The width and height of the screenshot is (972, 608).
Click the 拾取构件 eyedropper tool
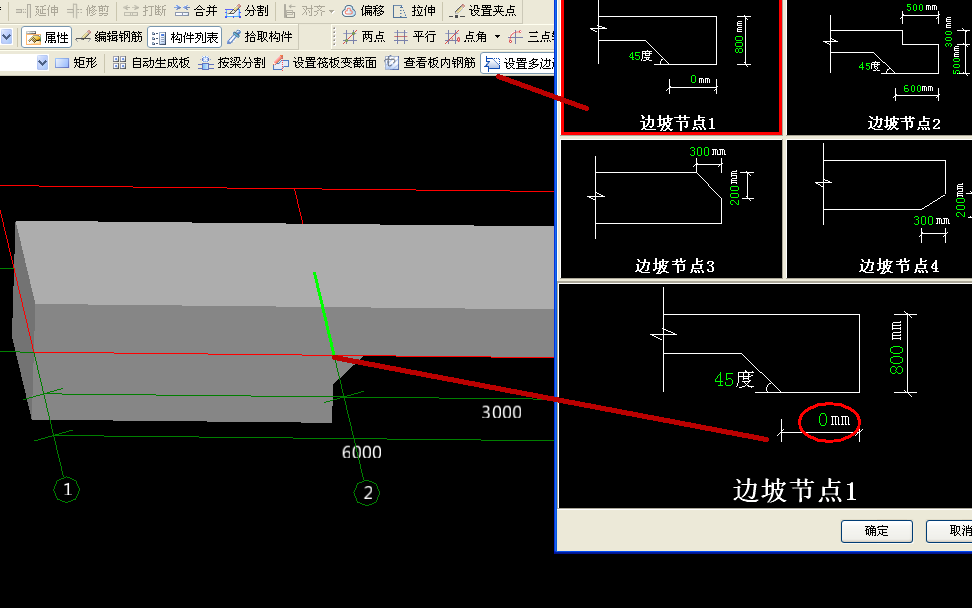(260, 37)
